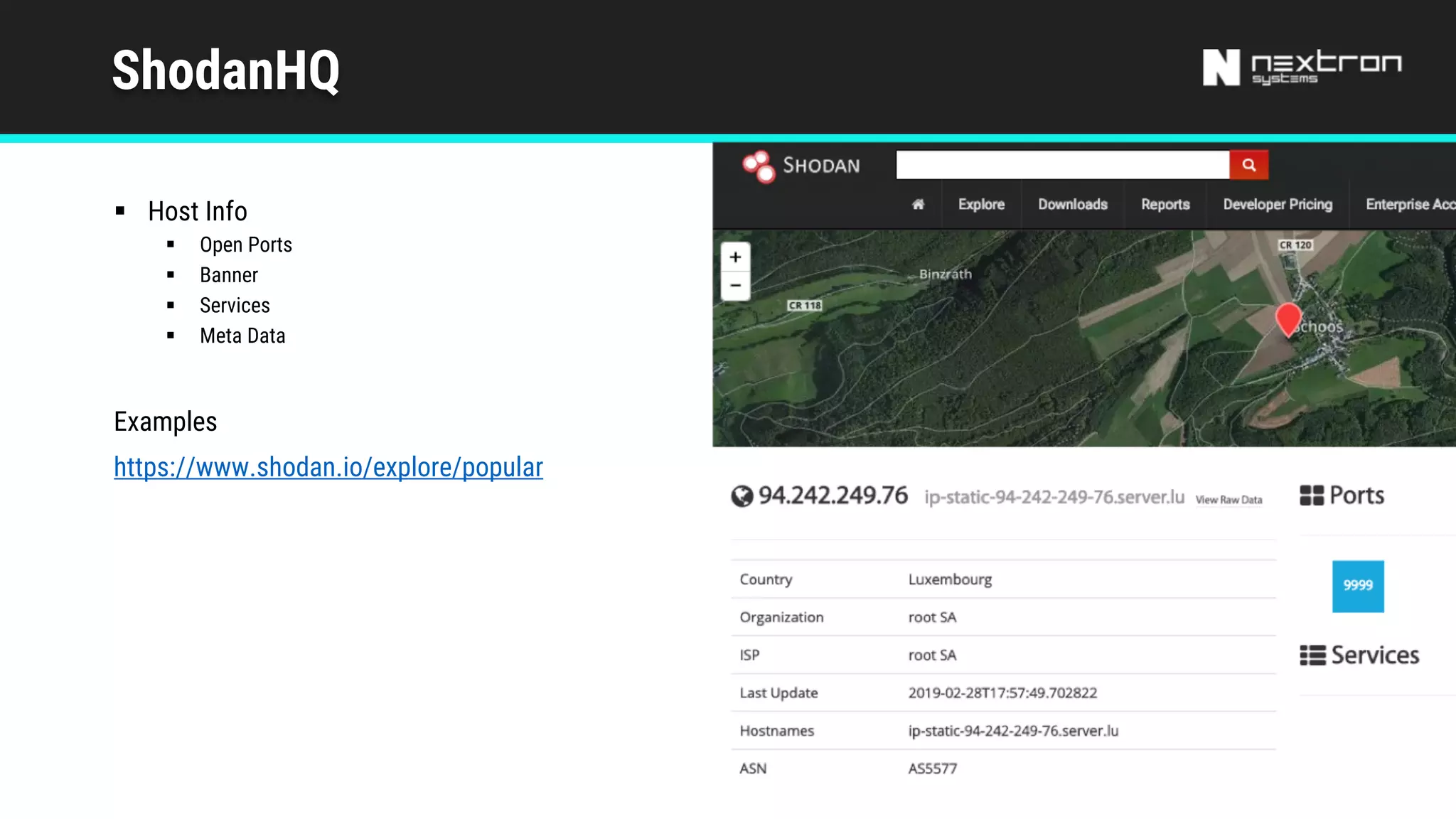Click the Luxembourg country value
The height and width of the screenshot is (819, 1456).
tap(950, 579)
